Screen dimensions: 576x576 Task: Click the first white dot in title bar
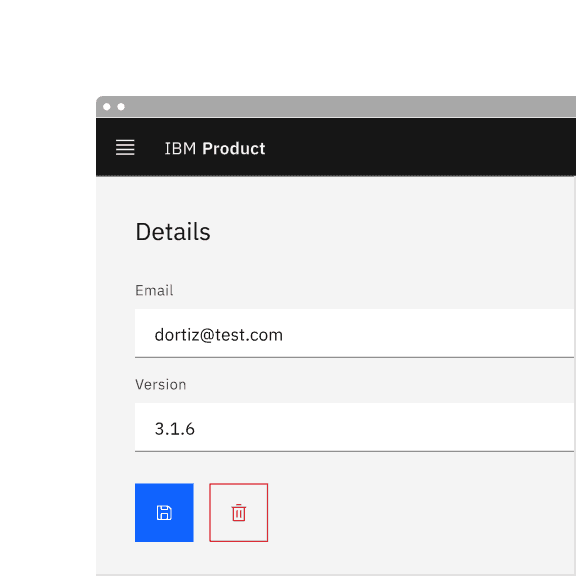point(107,107)
